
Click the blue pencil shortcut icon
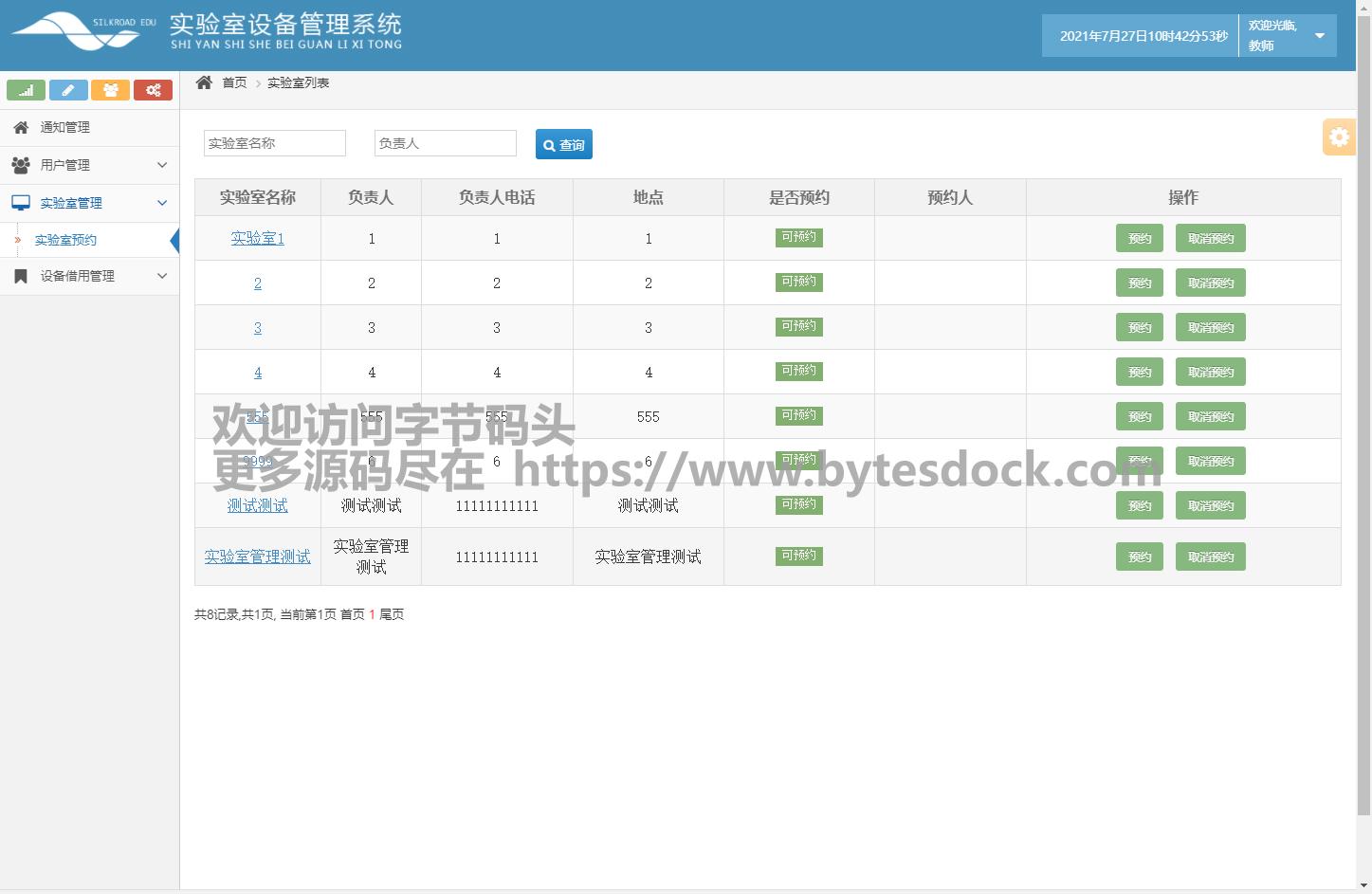(x=68, y=90)
